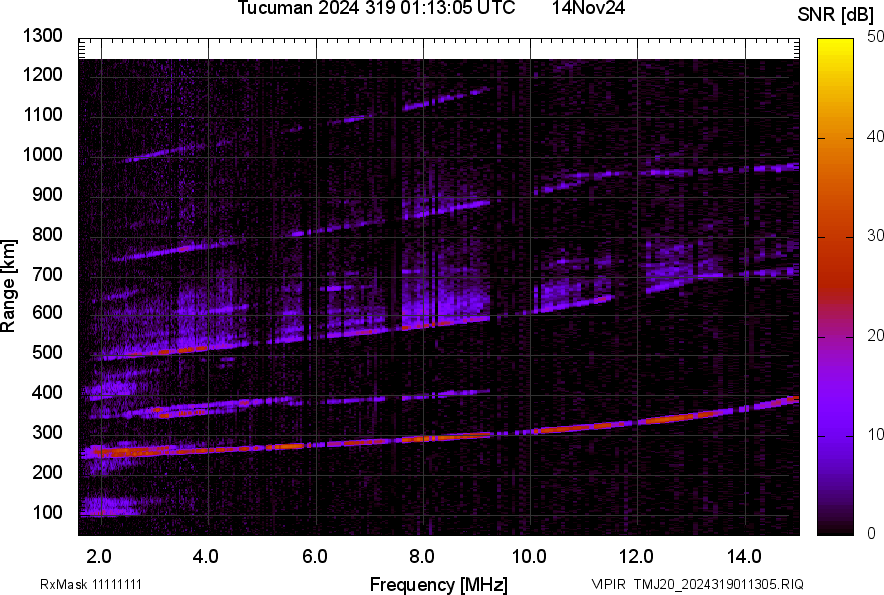Click the Frequency [MHz] axis label

point(439,584)
